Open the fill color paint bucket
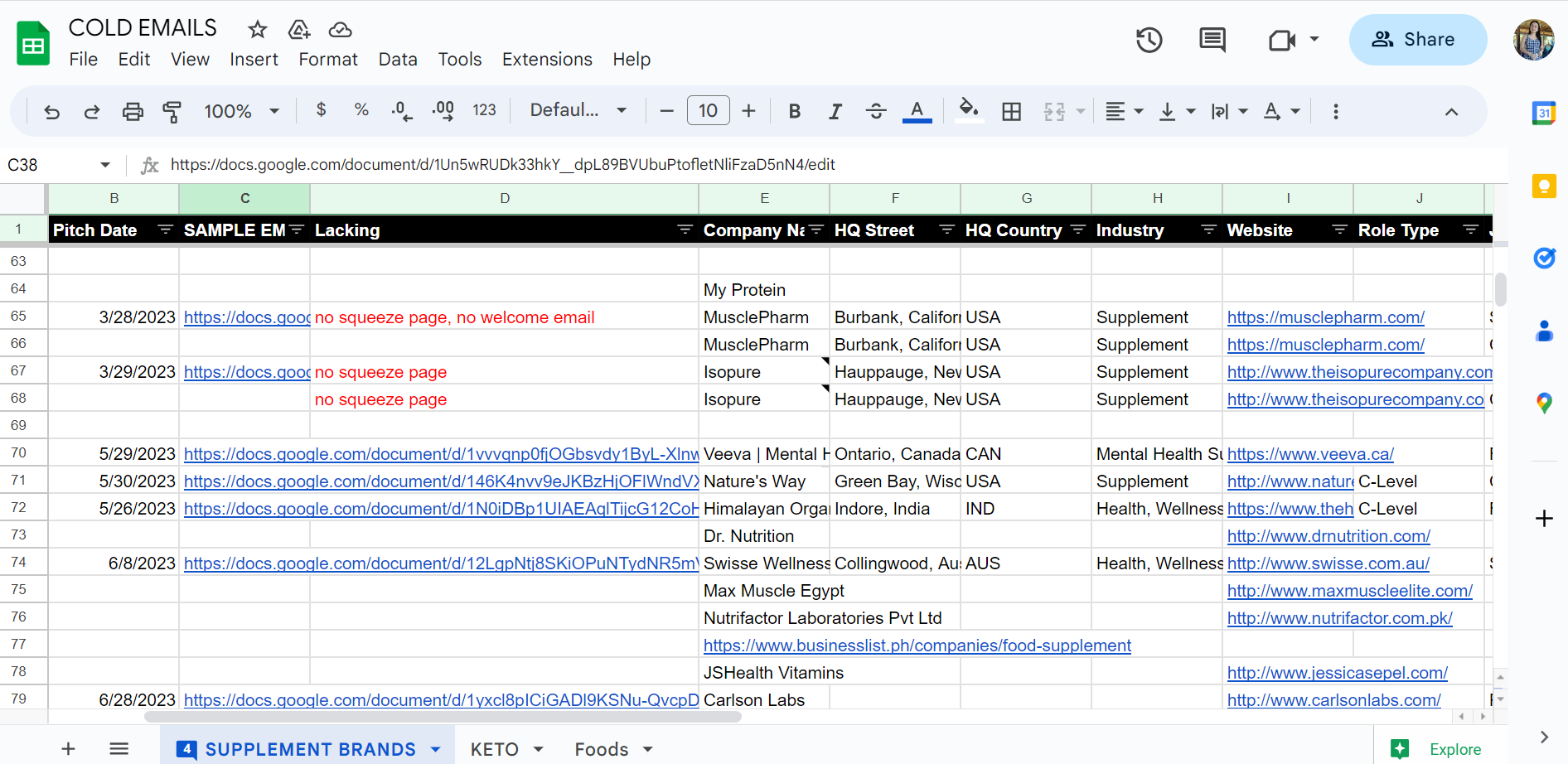The width and height of the screenshot is (1568, 764). tap(969, 109)
